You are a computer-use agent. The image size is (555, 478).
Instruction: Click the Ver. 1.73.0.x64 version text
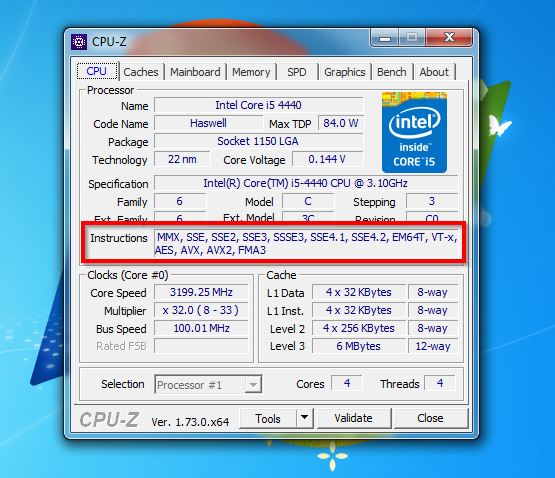click(190, 422)
